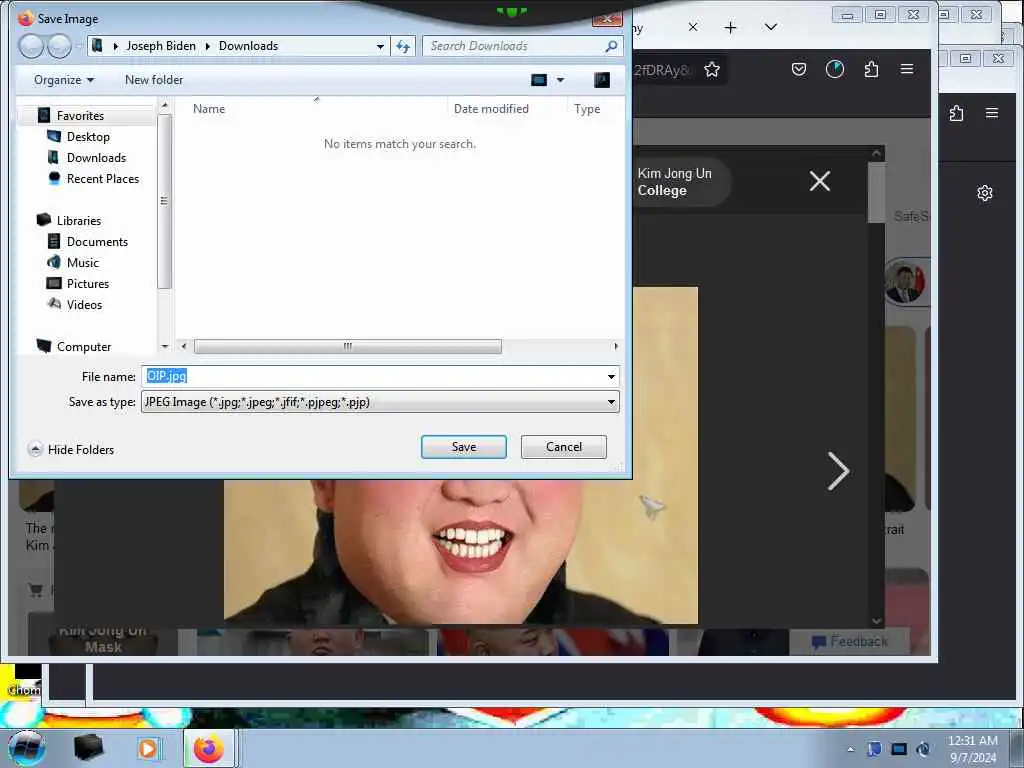Click the circular portrait thumbnail chip
1024x768 pixels.
905,283
